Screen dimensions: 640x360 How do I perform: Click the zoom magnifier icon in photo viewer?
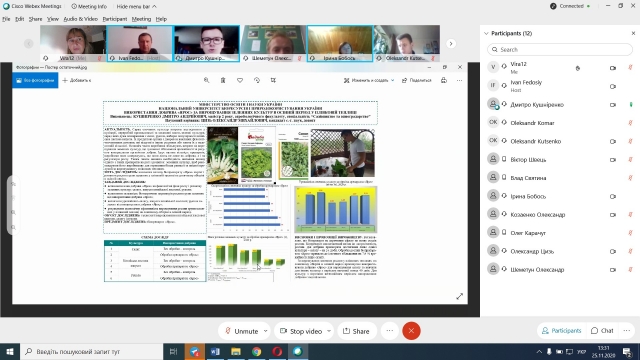[207, 80]
